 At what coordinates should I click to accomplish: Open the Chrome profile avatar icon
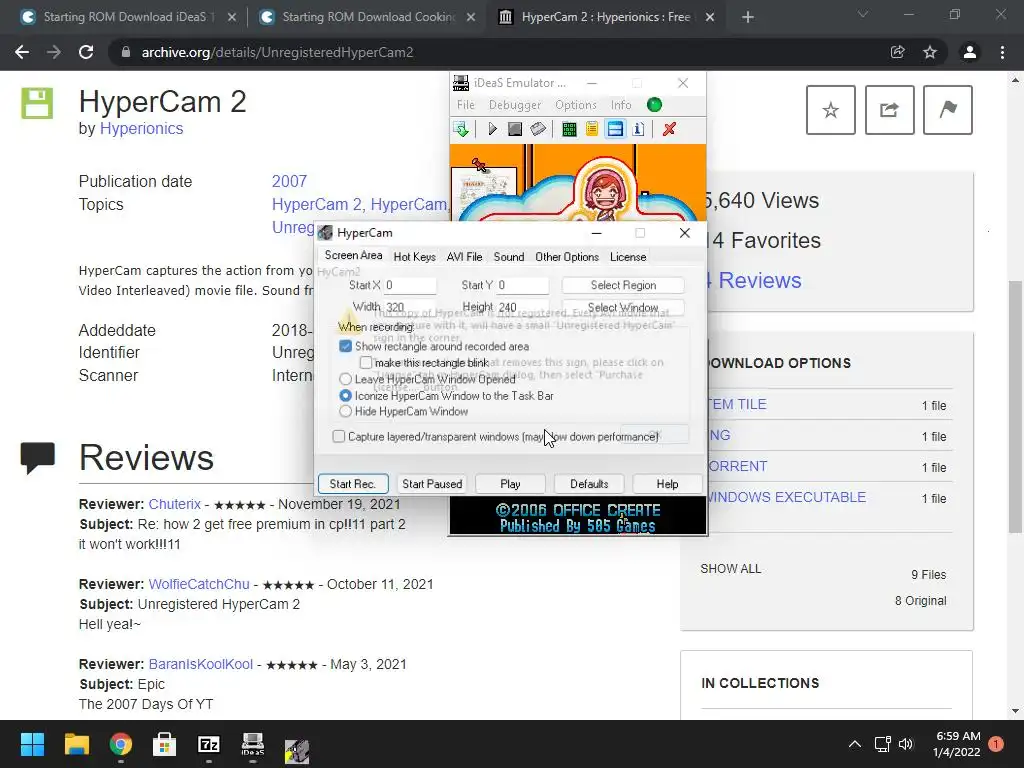coord(970,52)
